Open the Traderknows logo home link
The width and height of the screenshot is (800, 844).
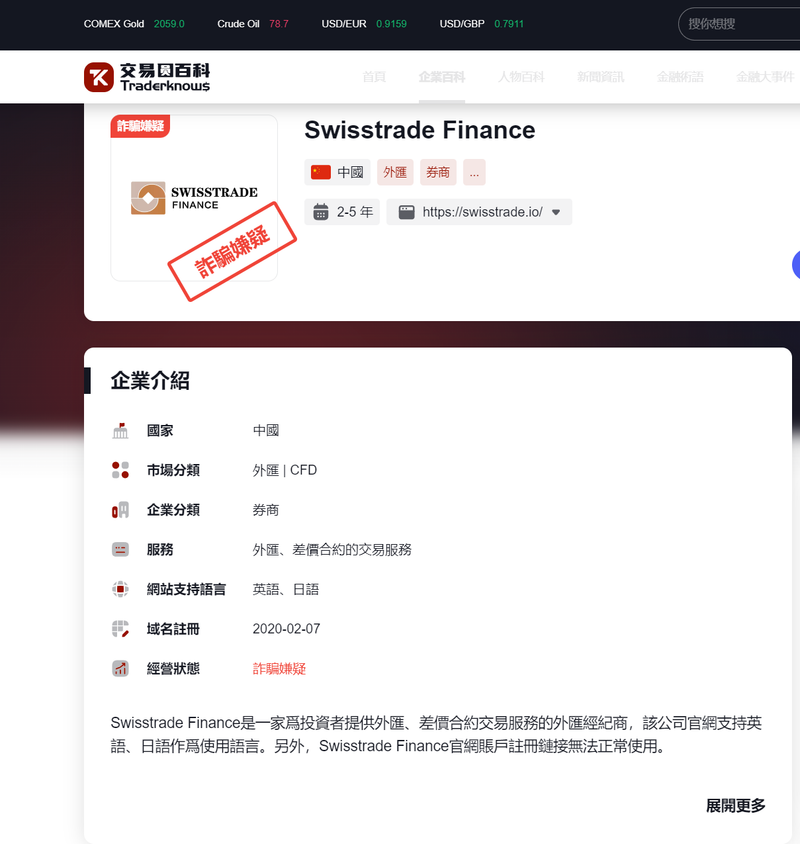146,77
